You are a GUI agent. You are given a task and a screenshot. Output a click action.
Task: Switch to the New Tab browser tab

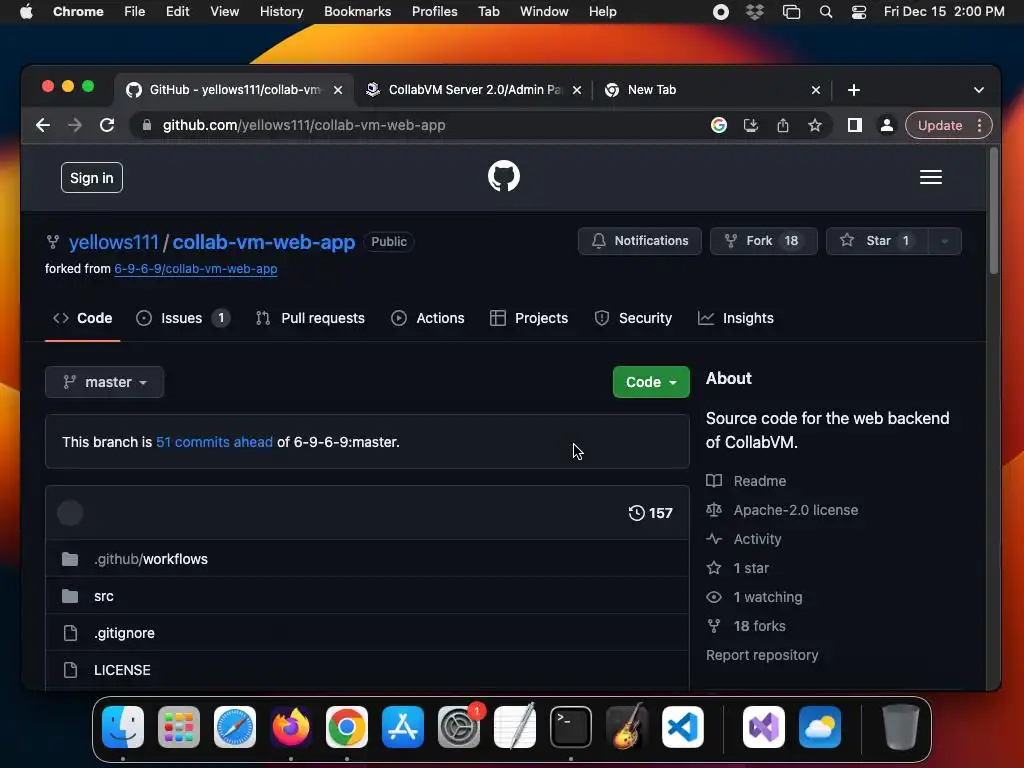[x=711, y=90]
